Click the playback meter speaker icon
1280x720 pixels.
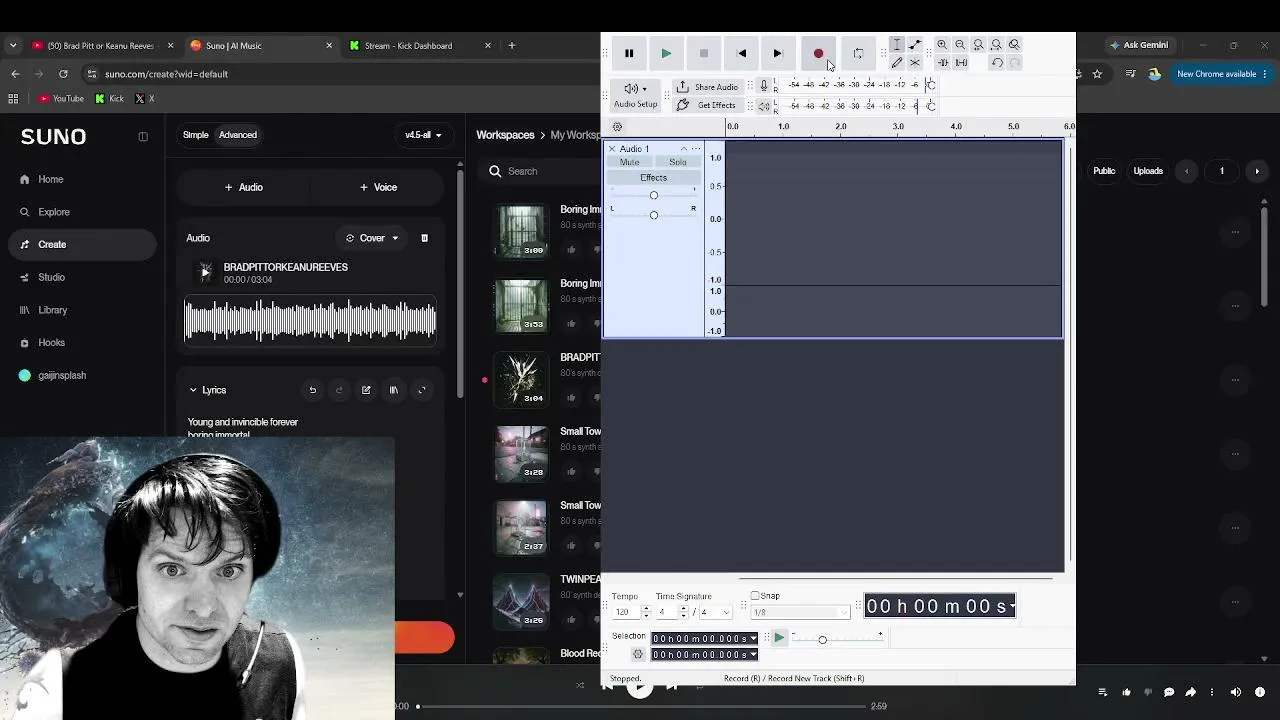tap(764, 106)
